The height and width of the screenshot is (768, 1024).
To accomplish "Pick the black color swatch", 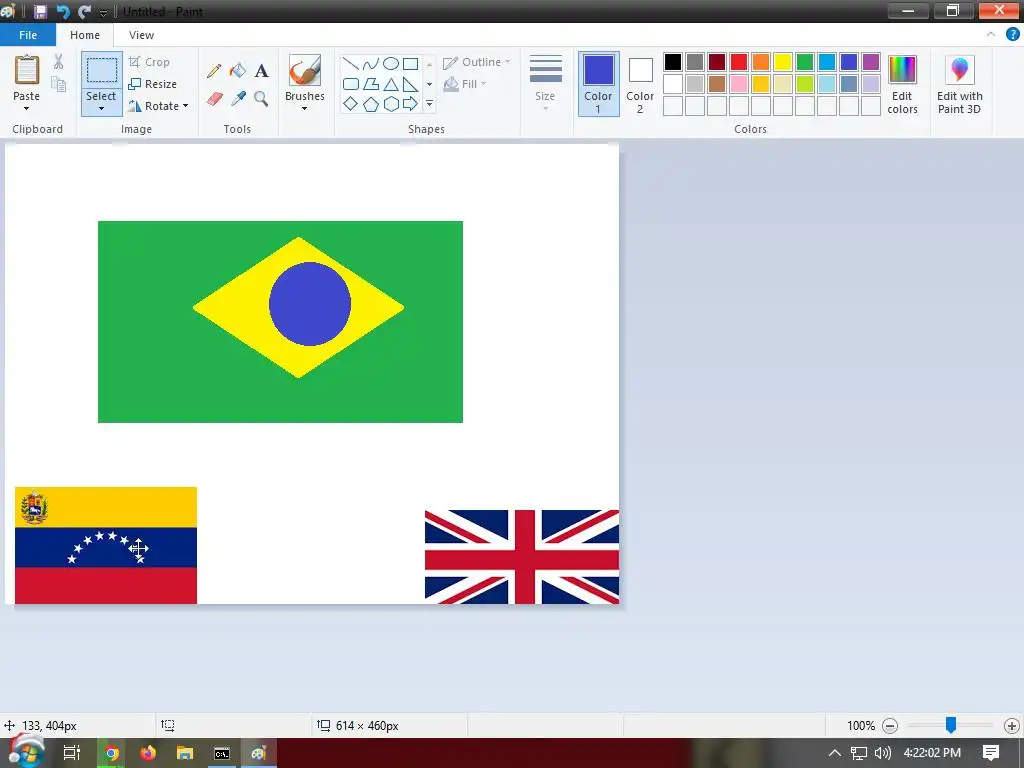I will [673, 62].
